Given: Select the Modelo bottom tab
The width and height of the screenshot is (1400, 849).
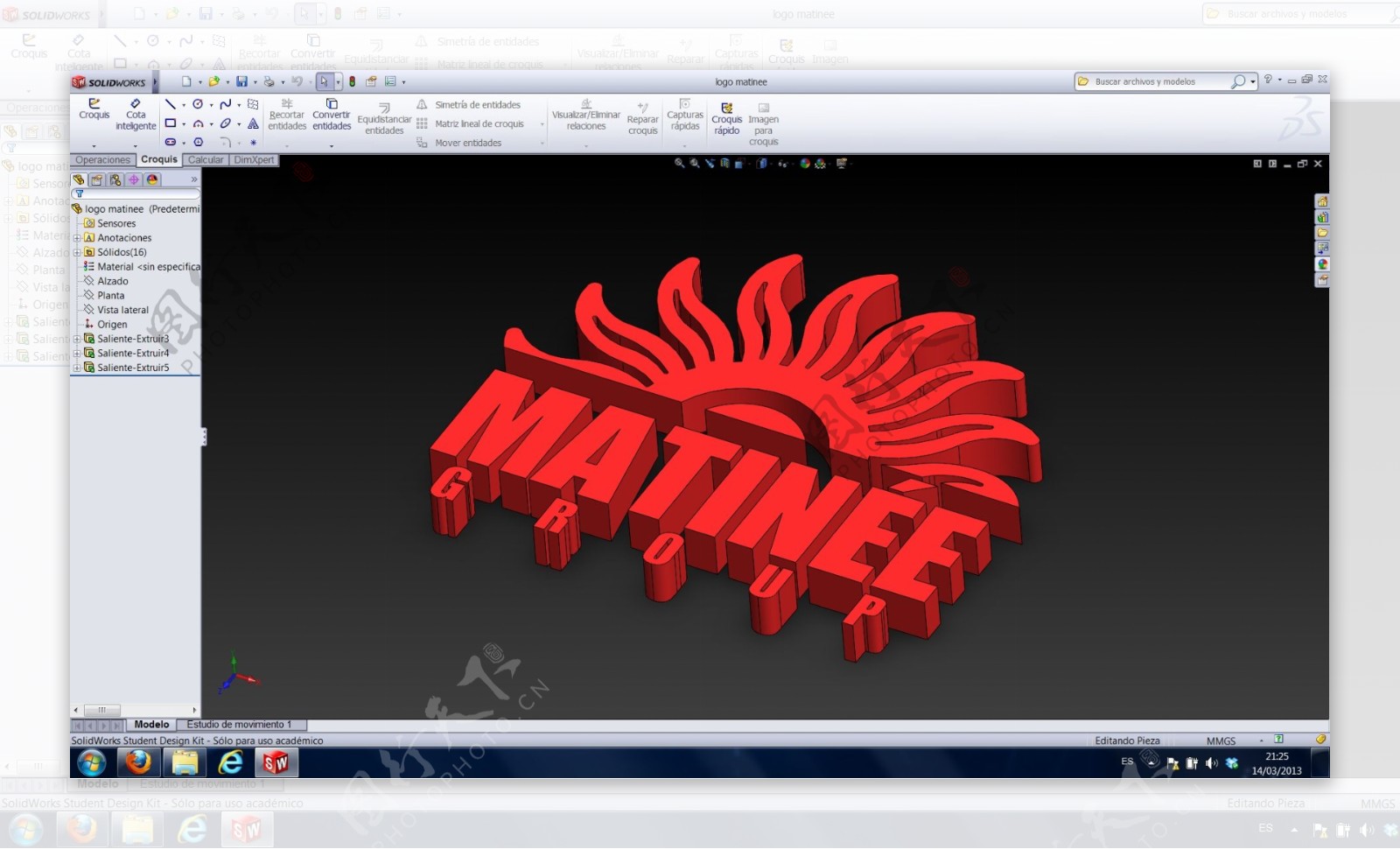Looking at the screenshot, I should pyautogui.click(x=151, y=725).
